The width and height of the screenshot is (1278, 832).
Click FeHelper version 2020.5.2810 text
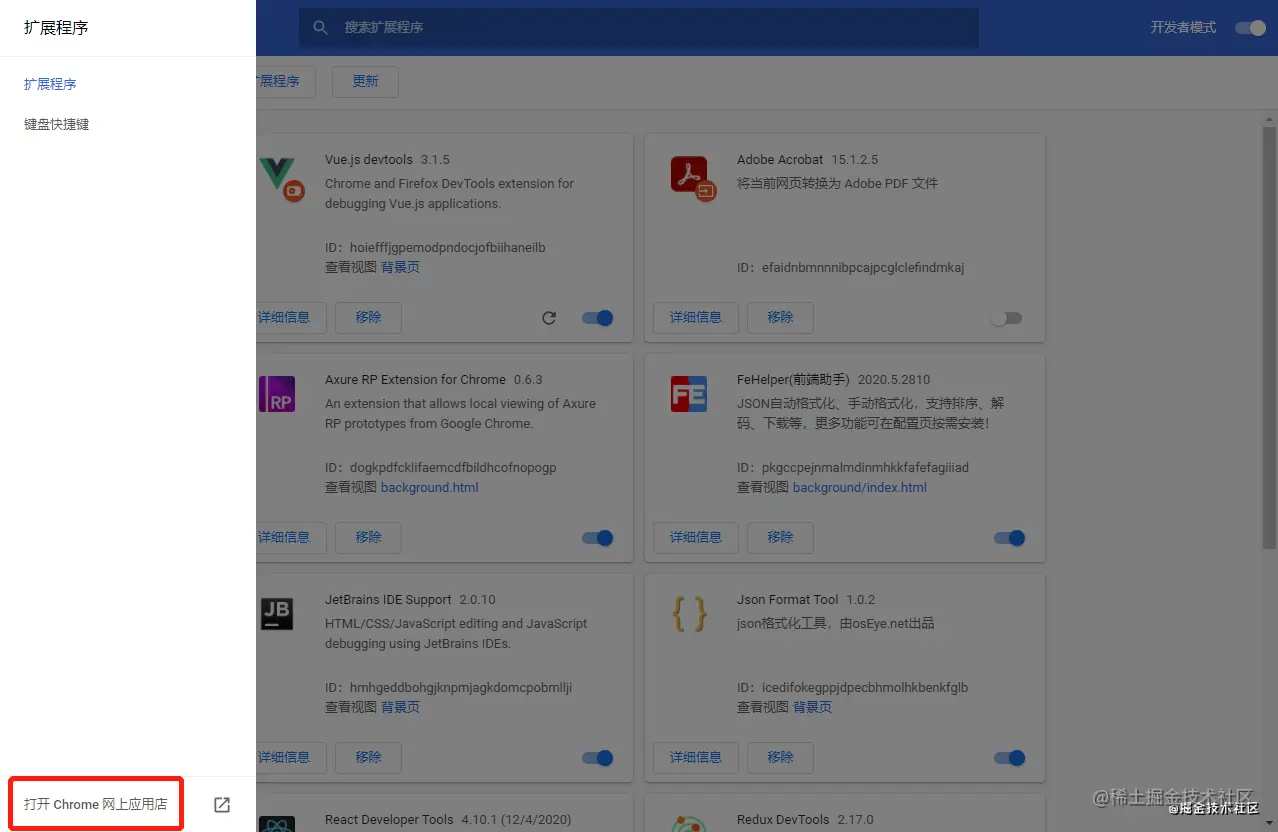tap(892, 379)
